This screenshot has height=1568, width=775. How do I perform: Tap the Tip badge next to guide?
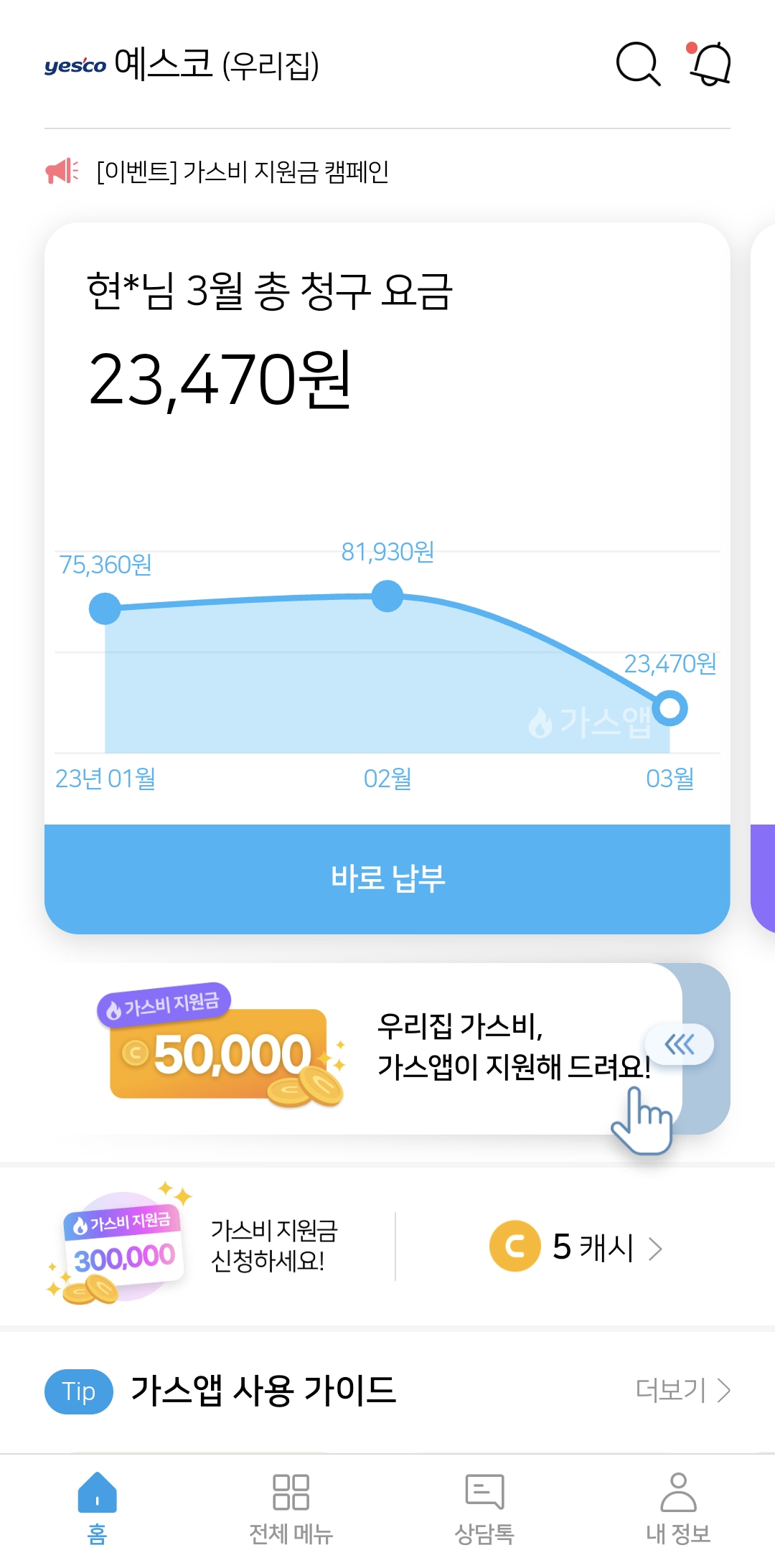[78, 1391]
